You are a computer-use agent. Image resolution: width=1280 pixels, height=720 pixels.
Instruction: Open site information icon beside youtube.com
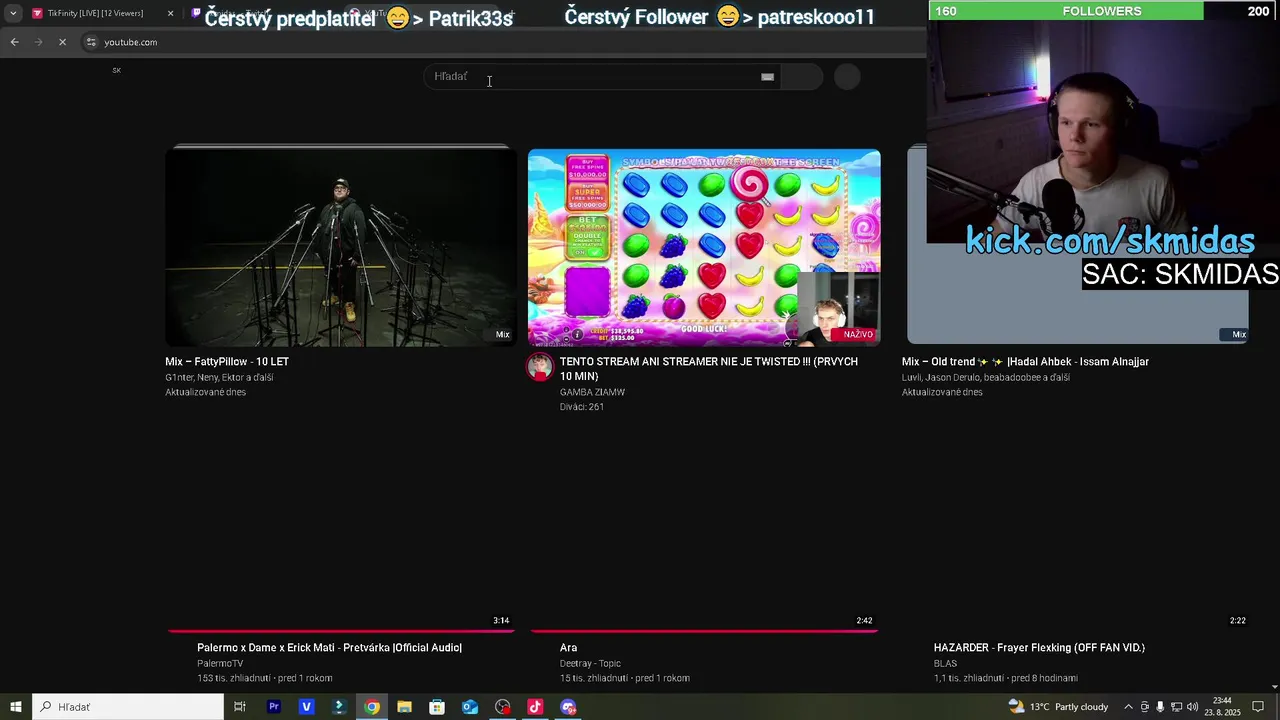pos(91,42)
